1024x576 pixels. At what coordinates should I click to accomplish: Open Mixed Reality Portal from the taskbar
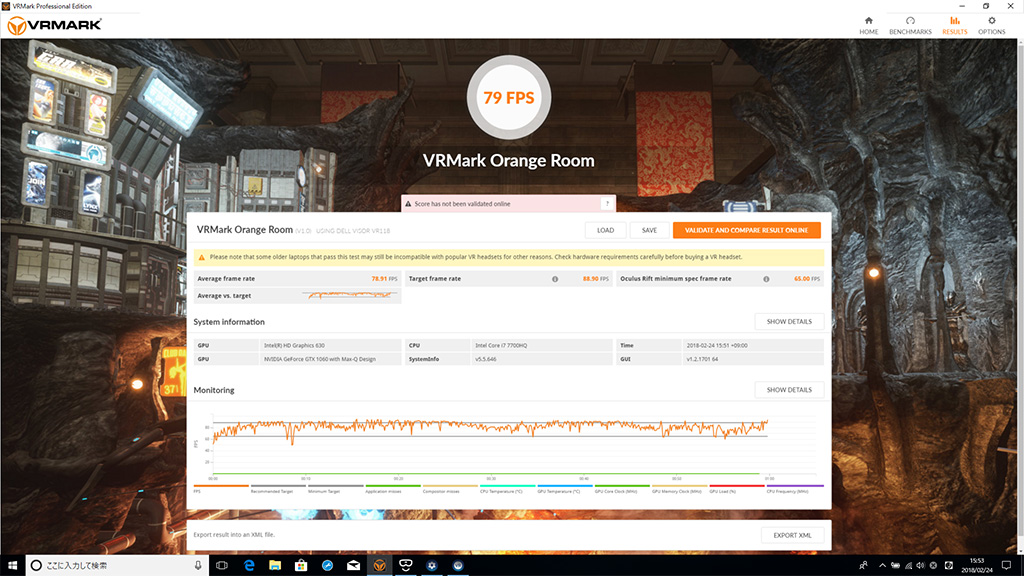(x=406, y=566)
